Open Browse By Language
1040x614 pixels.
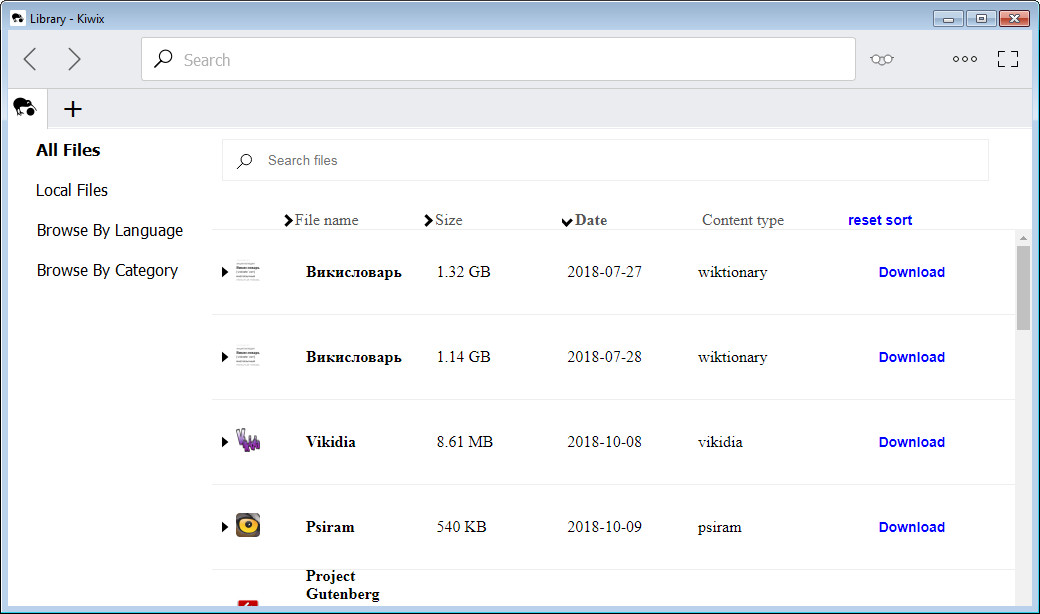[109, 230]
